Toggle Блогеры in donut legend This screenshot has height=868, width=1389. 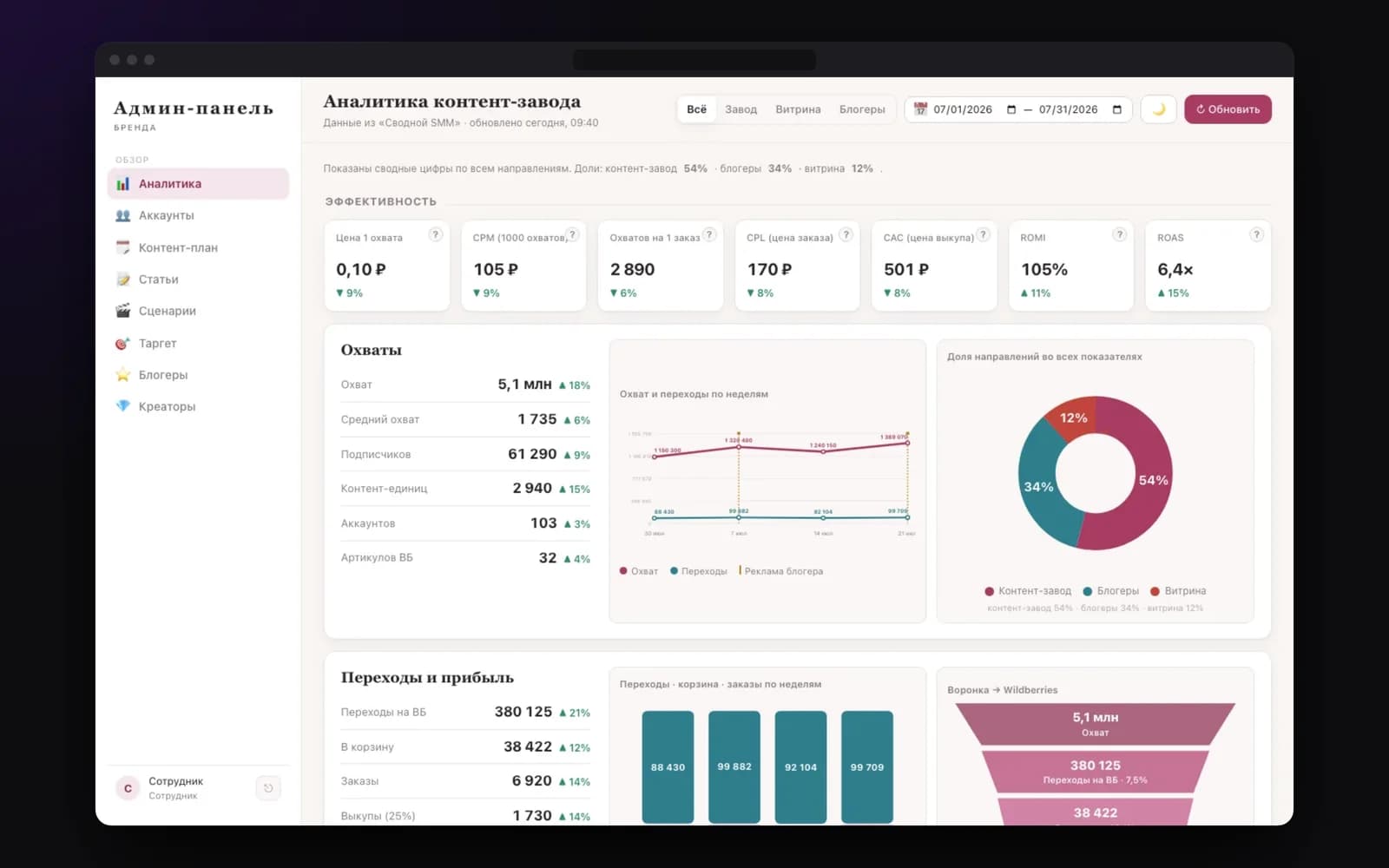(x=1111, y=591)
